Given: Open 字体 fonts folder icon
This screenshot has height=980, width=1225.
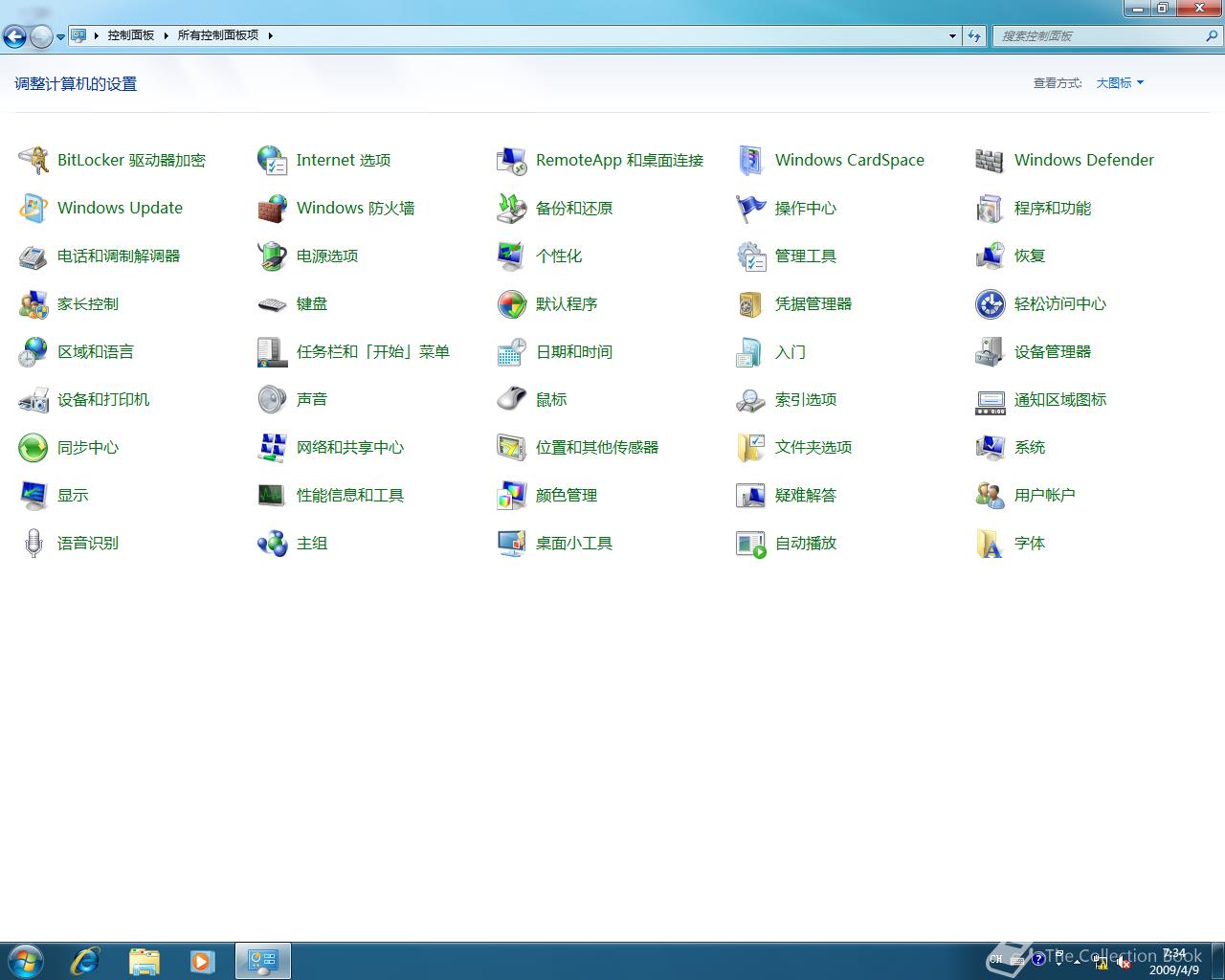Looking at the screenshot, I should pyautogui.click(x=991, y=543).
